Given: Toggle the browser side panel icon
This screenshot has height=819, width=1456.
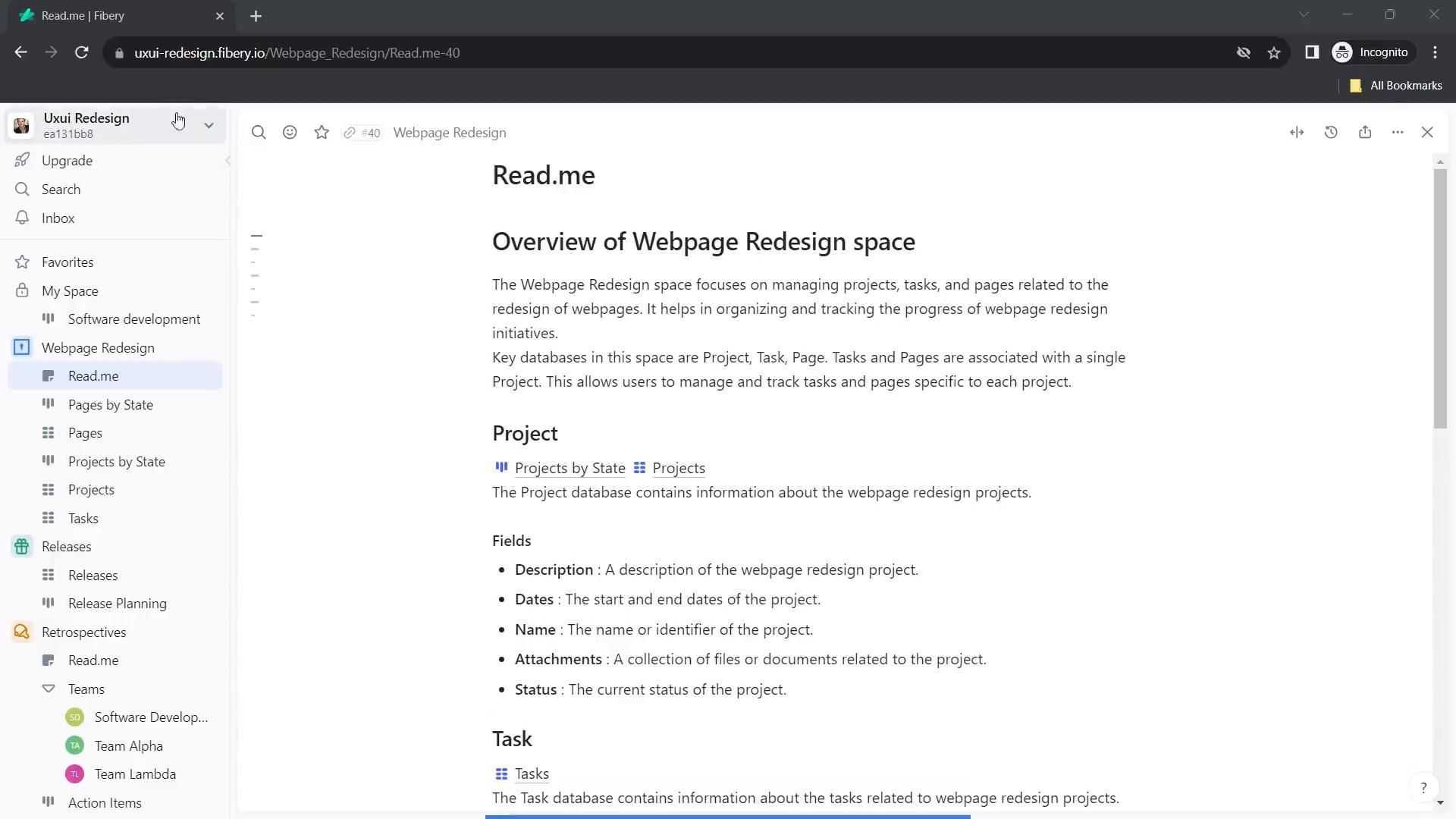Looking at the screenshot, I should pos(1312,52).
